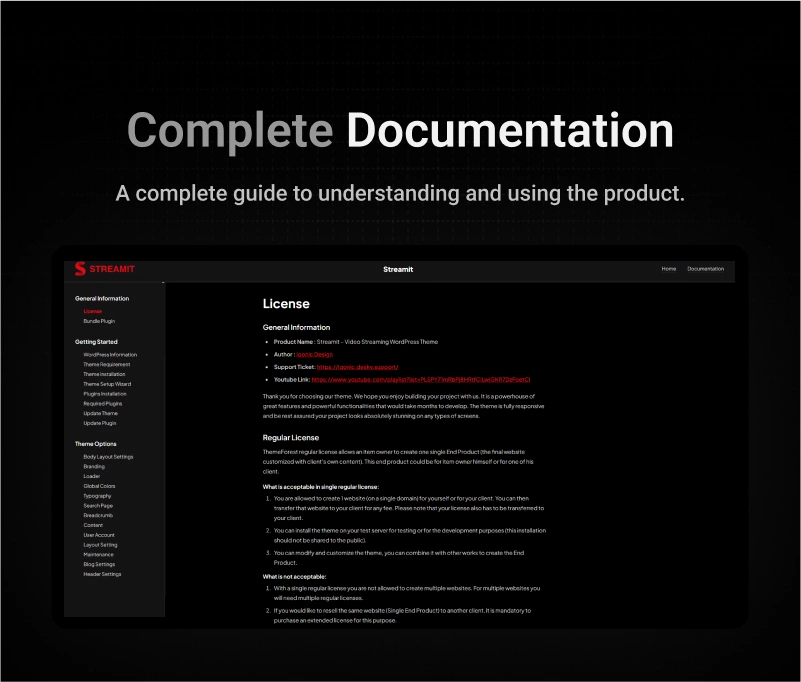Image resolution: width=801 pixels, height=682 pixels.
Task: Open the Youtube playlist URL link
Action: tap(421, 380)
